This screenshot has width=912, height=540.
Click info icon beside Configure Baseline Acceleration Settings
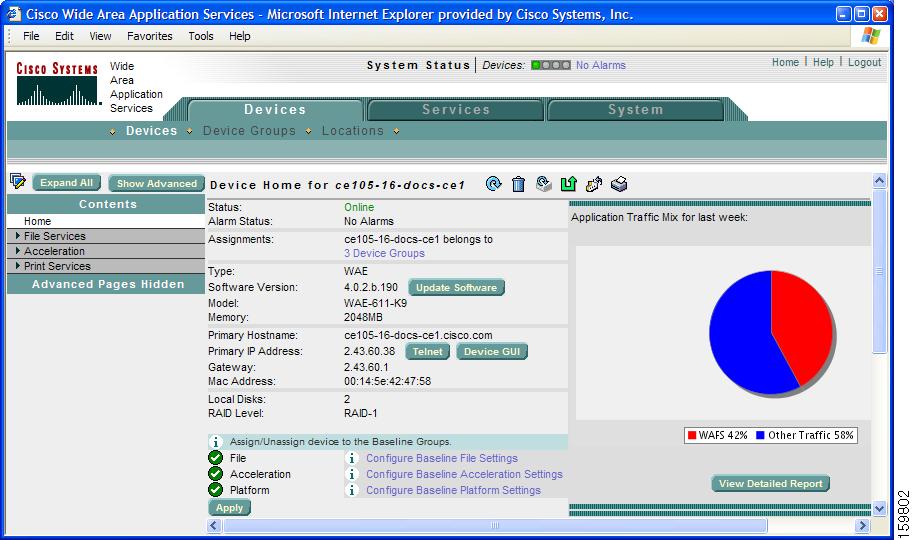351,474
